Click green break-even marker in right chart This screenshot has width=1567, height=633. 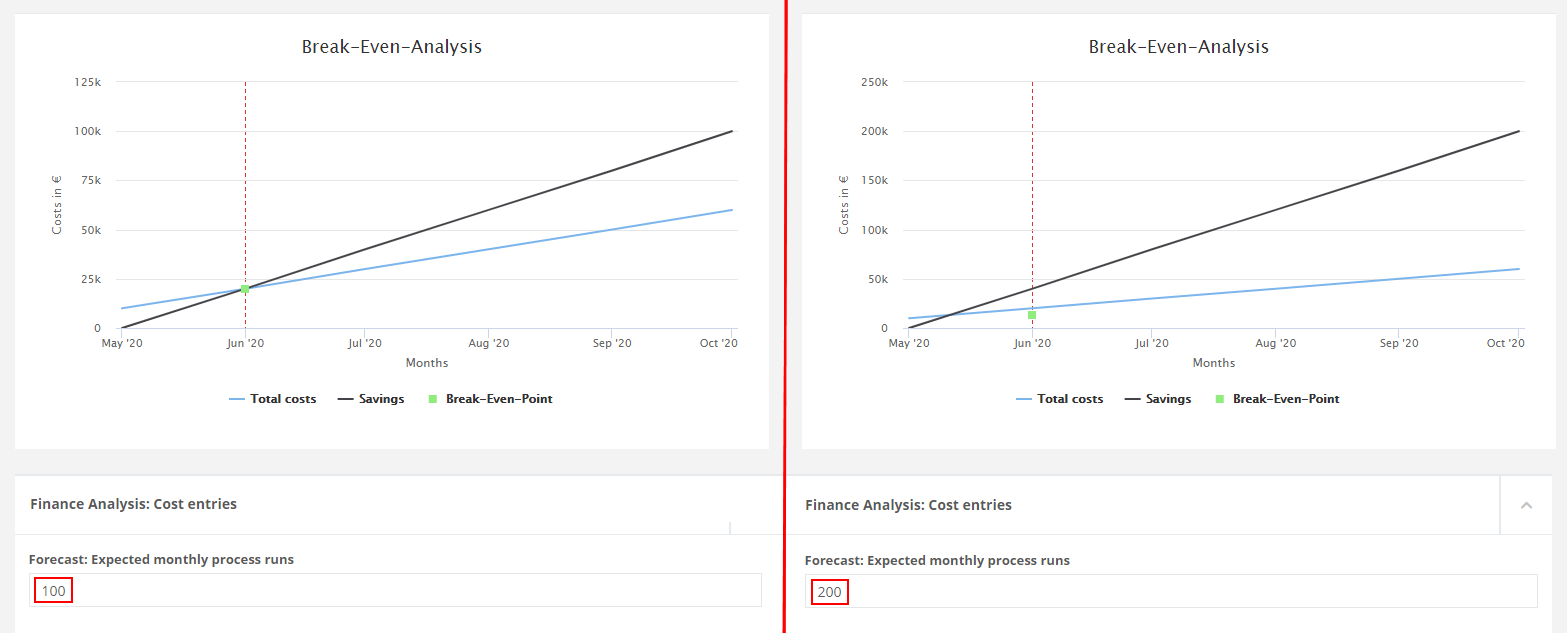pyautogui.click(x=1032, y=315)
